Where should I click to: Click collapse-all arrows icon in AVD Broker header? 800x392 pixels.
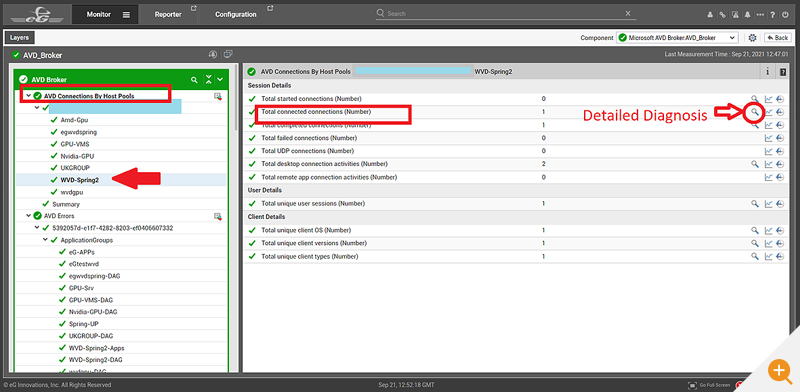click(x=208, y=80)
